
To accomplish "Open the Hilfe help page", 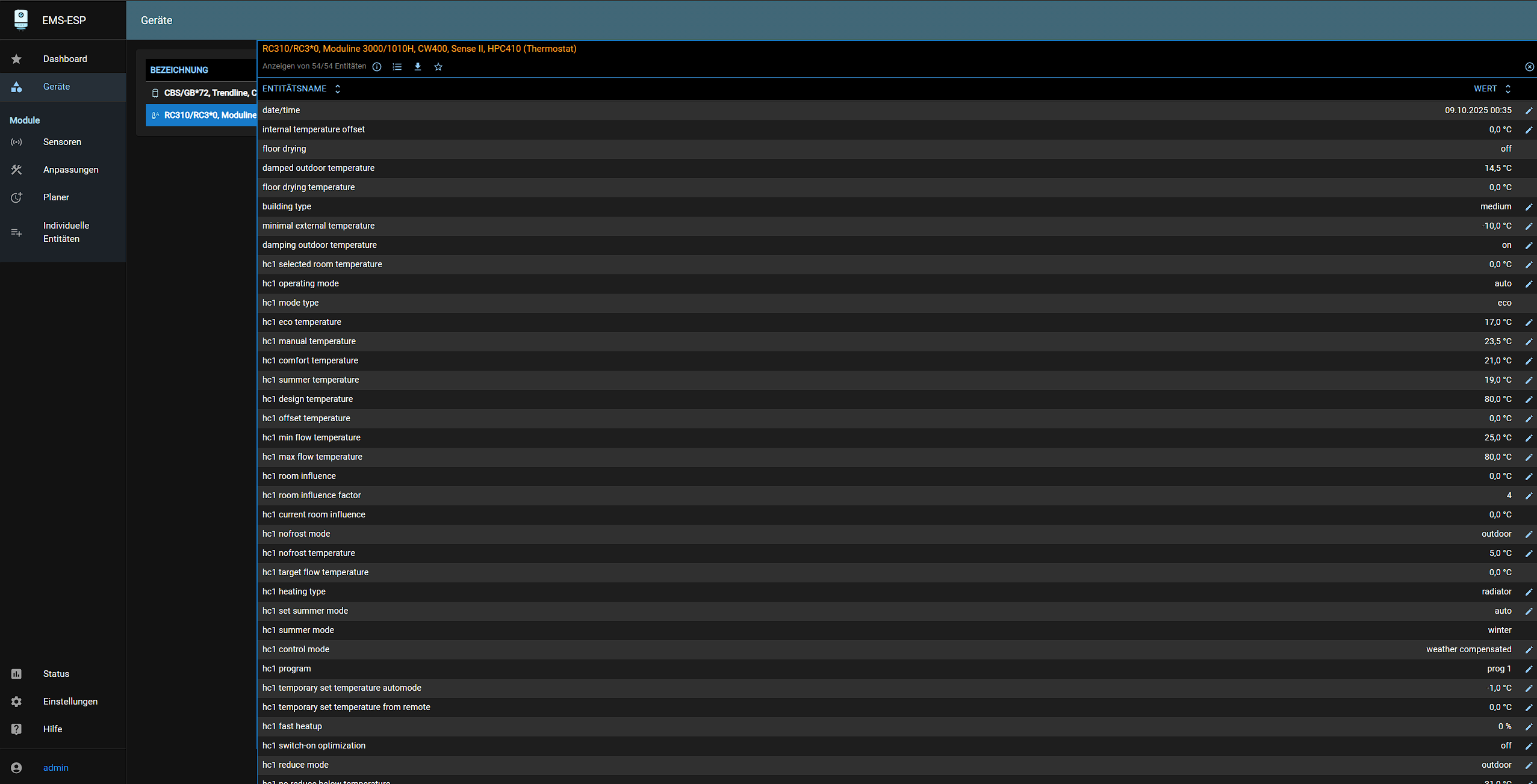I will pos(63,729).
